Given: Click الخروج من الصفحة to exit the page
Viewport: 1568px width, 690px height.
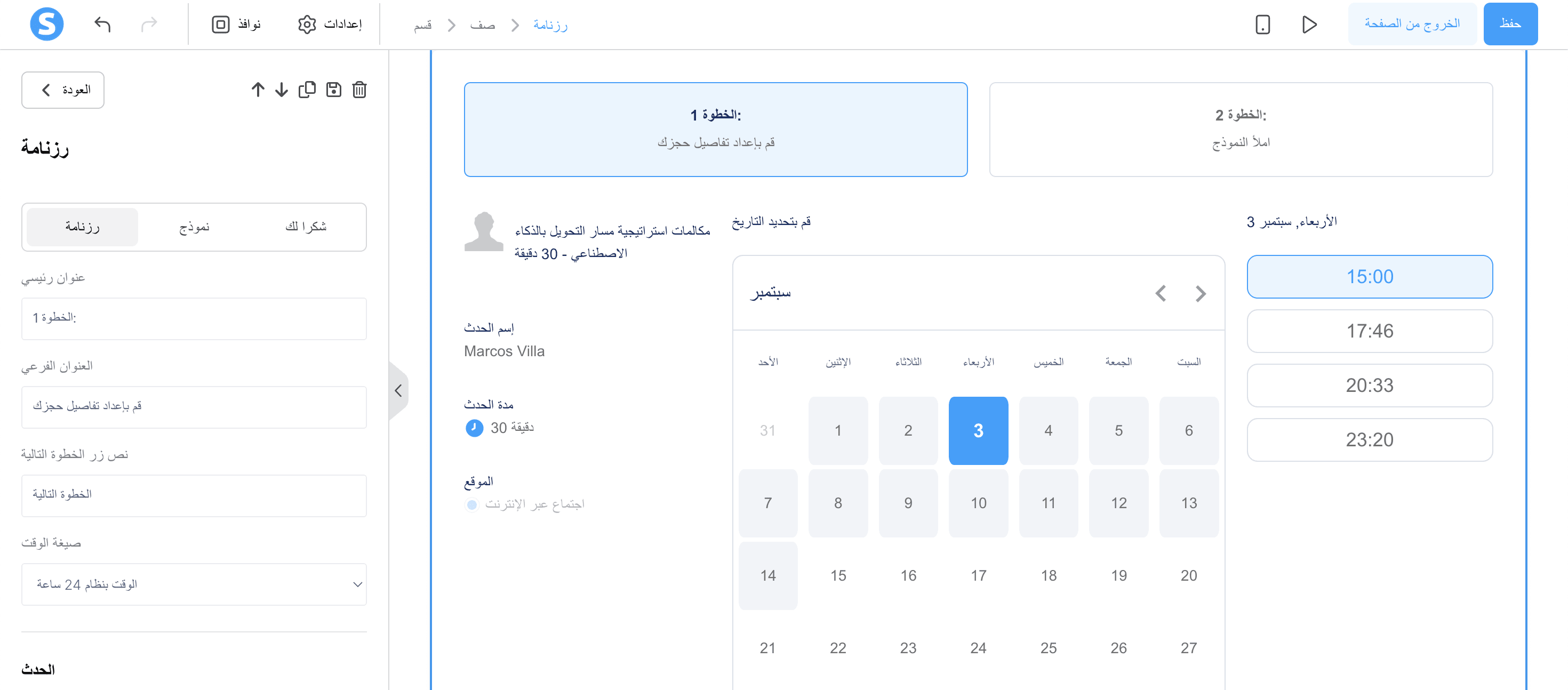Looking at the screenshot, I should pyautogui.click(x=1412, y=24).
